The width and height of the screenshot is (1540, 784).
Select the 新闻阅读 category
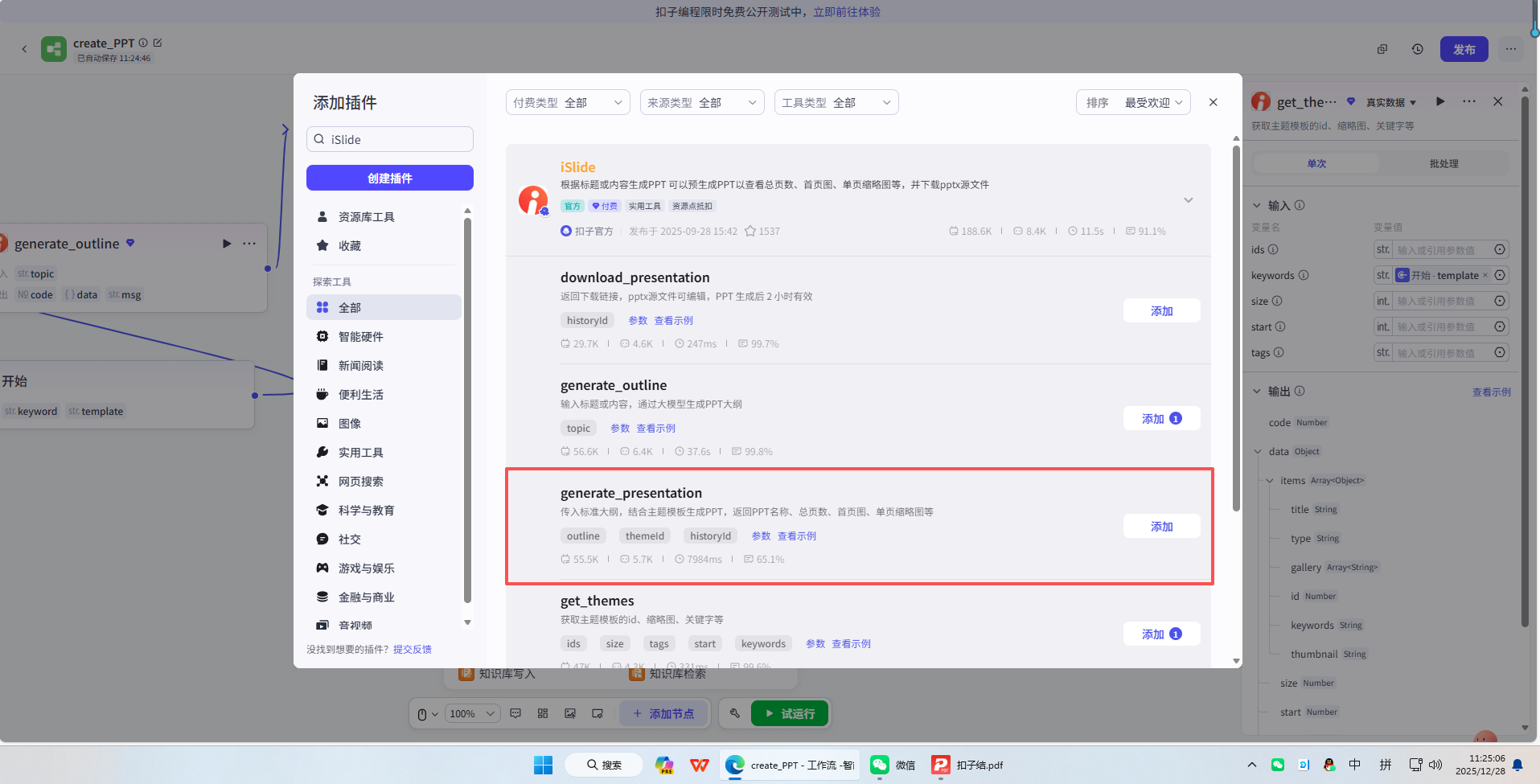coord(384,365)
